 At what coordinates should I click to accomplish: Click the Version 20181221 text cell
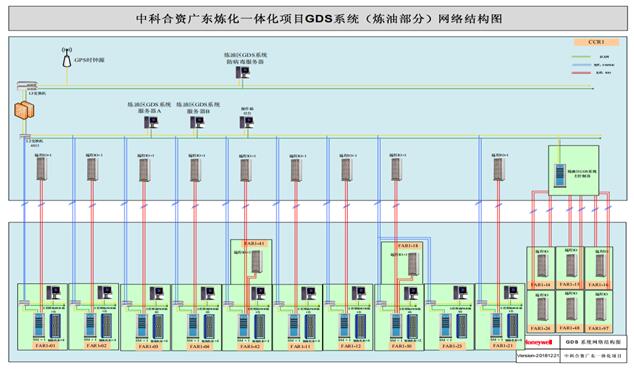[538, 356]
